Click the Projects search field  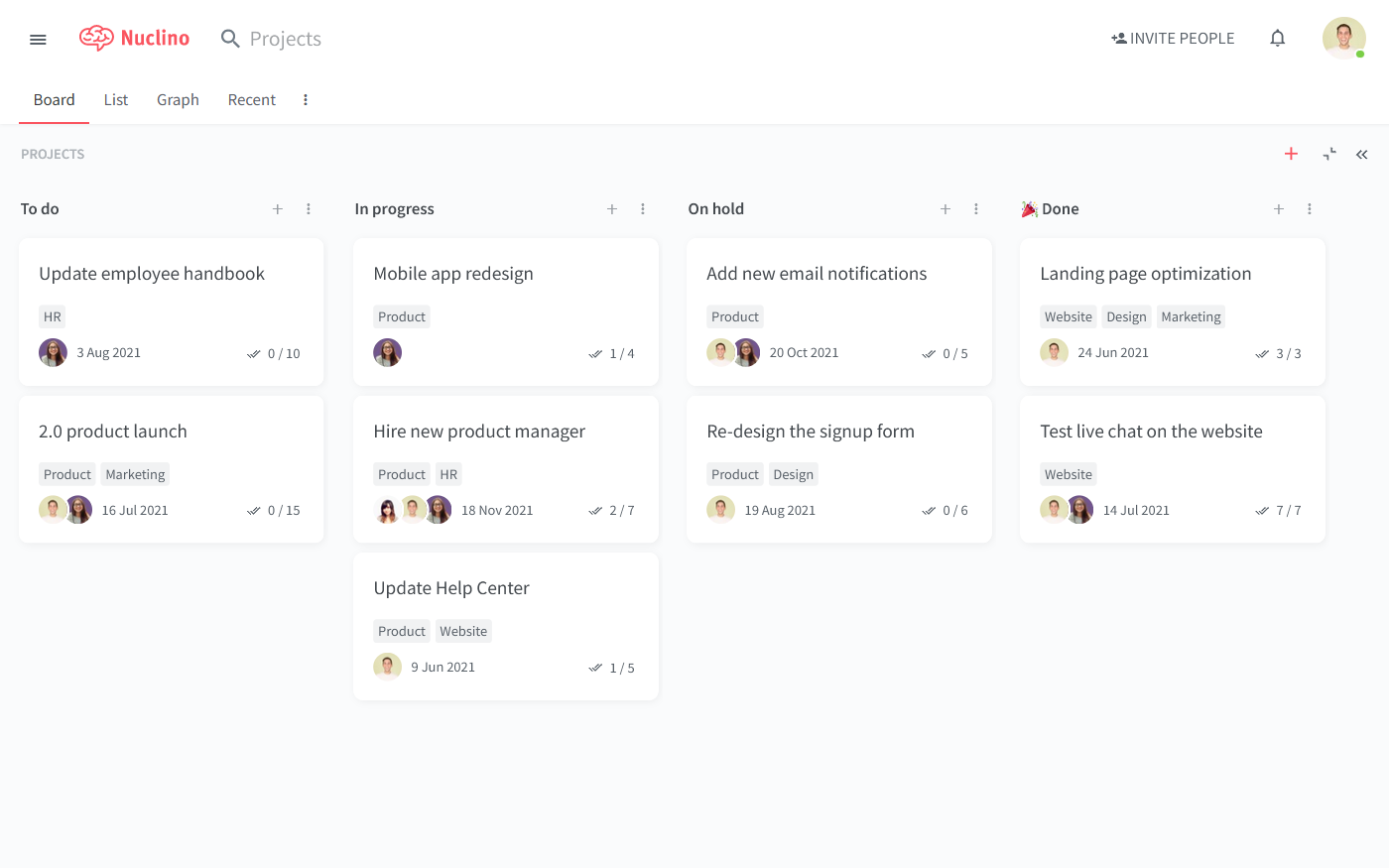tap(286, 39)
